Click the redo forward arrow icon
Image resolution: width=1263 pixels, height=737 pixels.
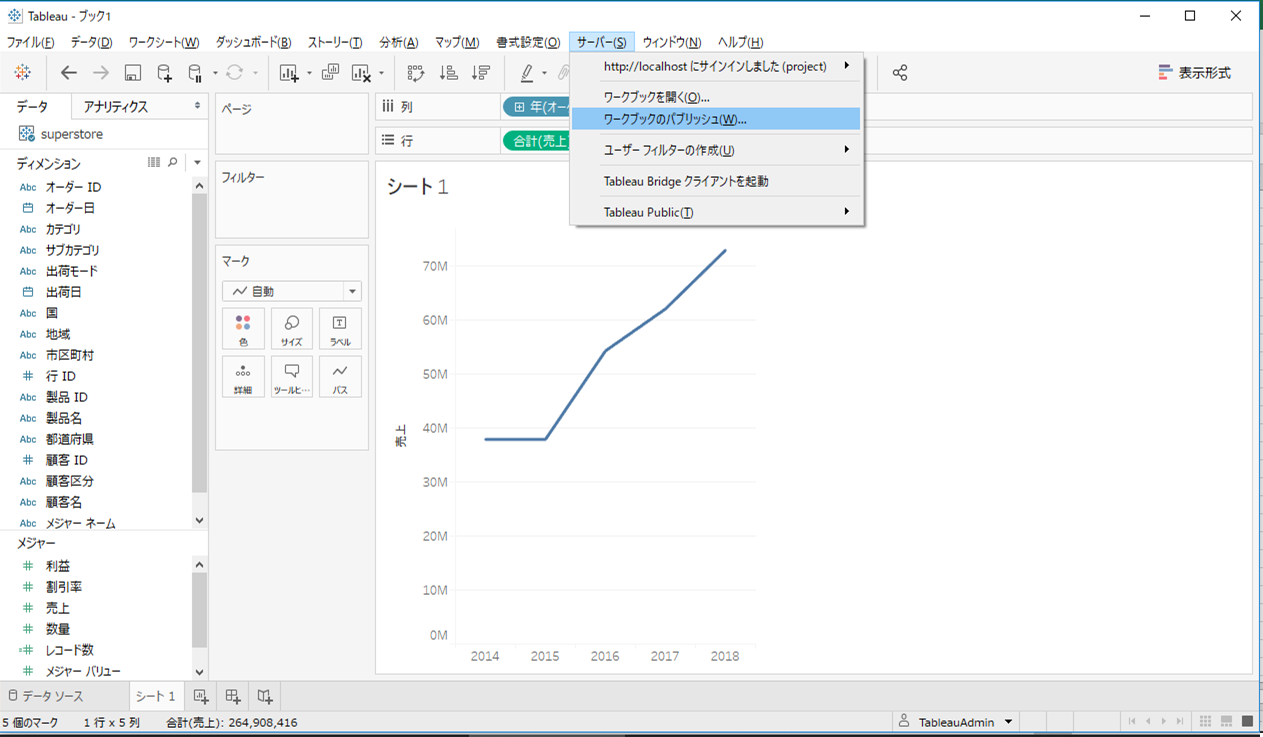click(101, 72)
